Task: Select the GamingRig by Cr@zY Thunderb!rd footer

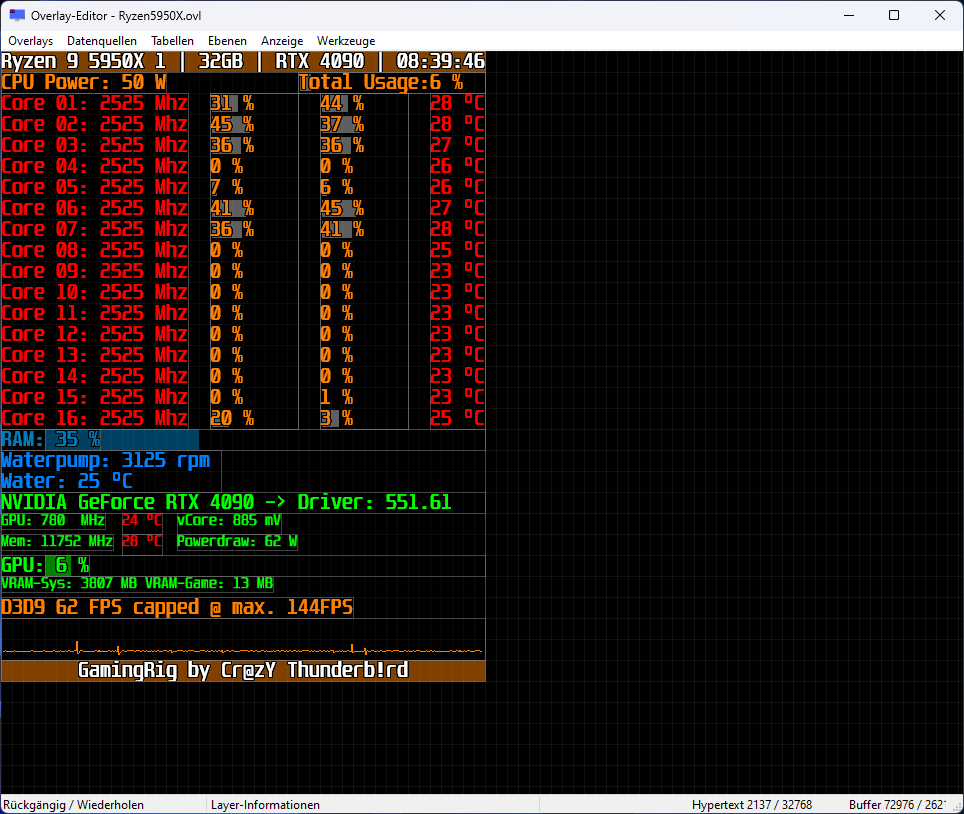Action: coord(243,671)
